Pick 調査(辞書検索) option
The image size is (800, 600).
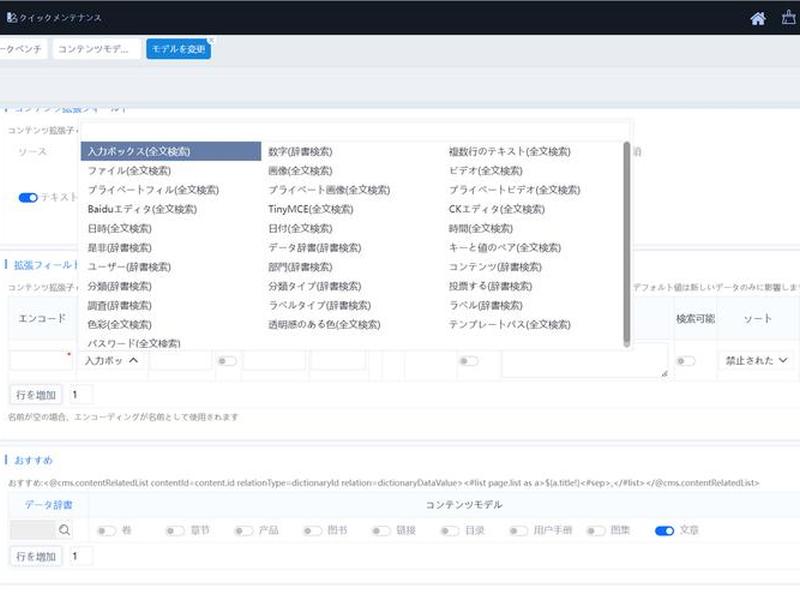click(x=119, y=305)
